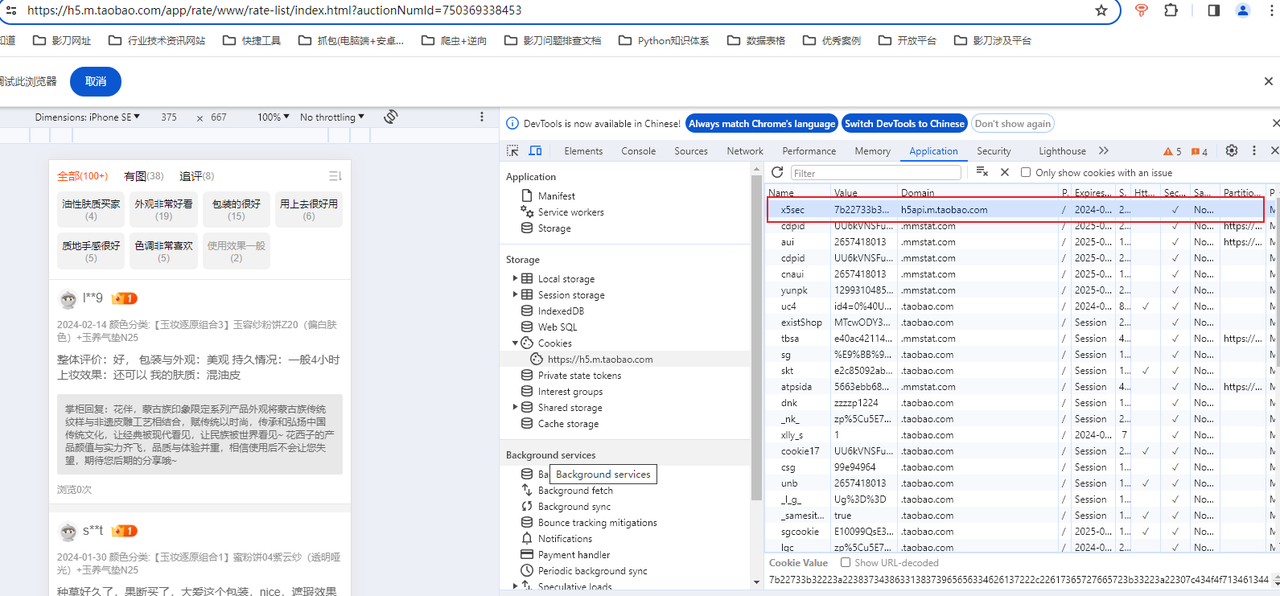Toggle the device toolbar icon
This screenshot has width=1280, height=596.
(535, 151)
